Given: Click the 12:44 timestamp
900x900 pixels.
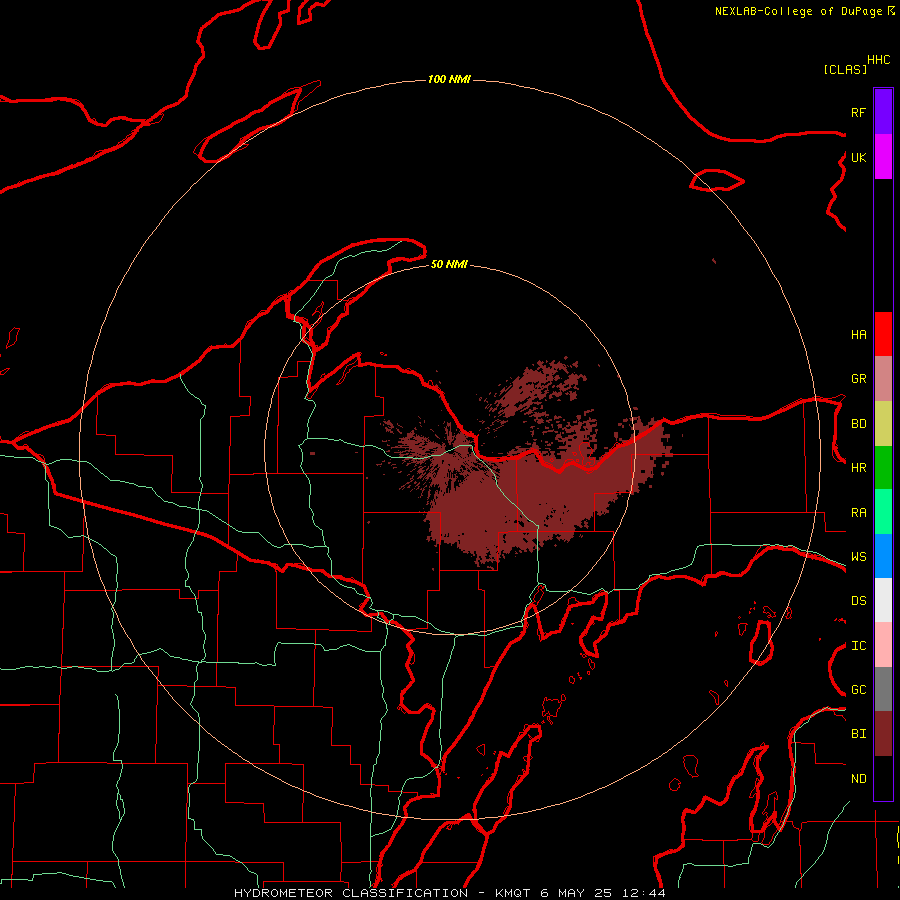Looking at the screenshot, I should click(646, 893).
